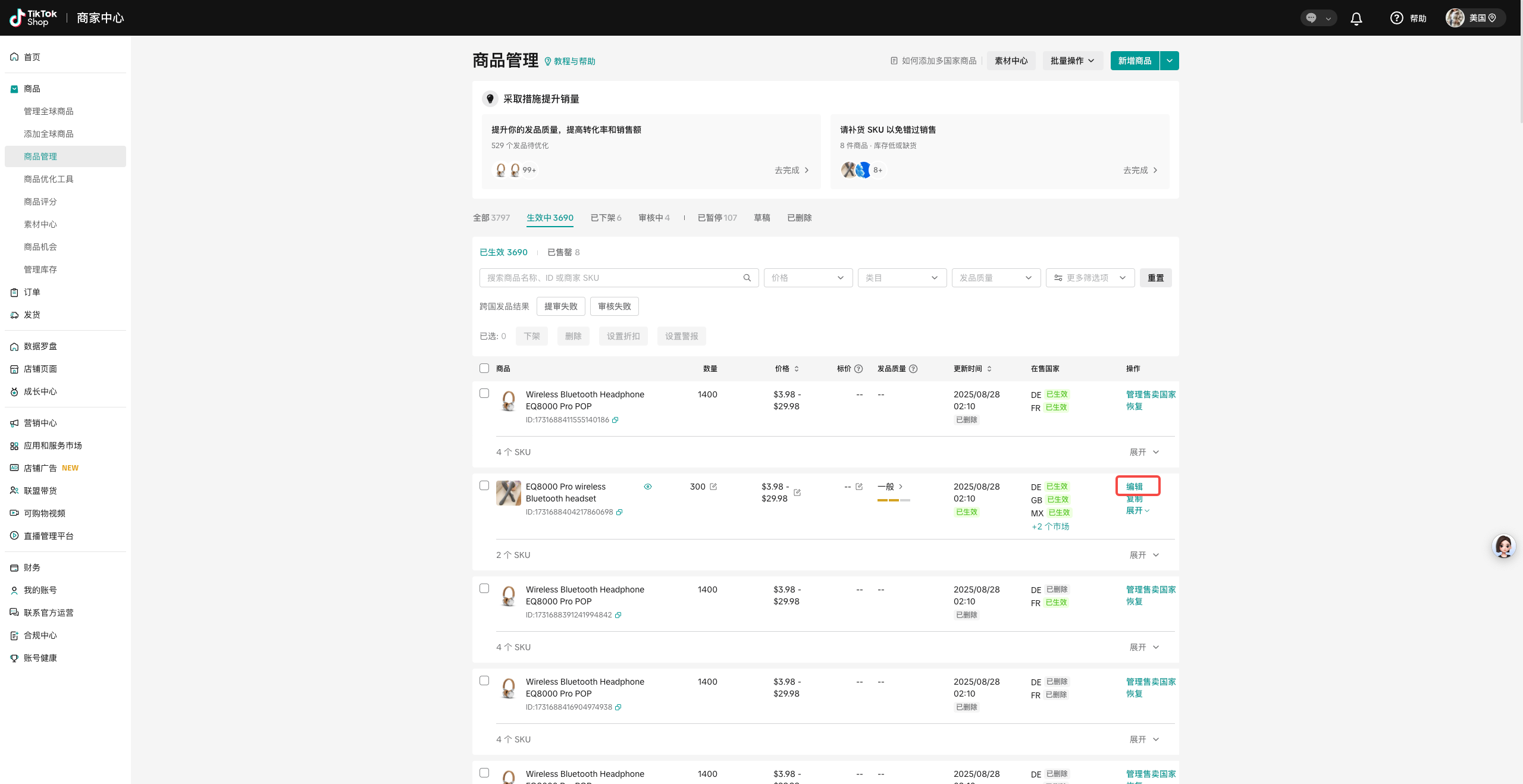This screenshot has width=1523, height=784.
Task: Toggle eye visibility icon on EQ8000 Pro wireless headset
Action: coord(648,487)
